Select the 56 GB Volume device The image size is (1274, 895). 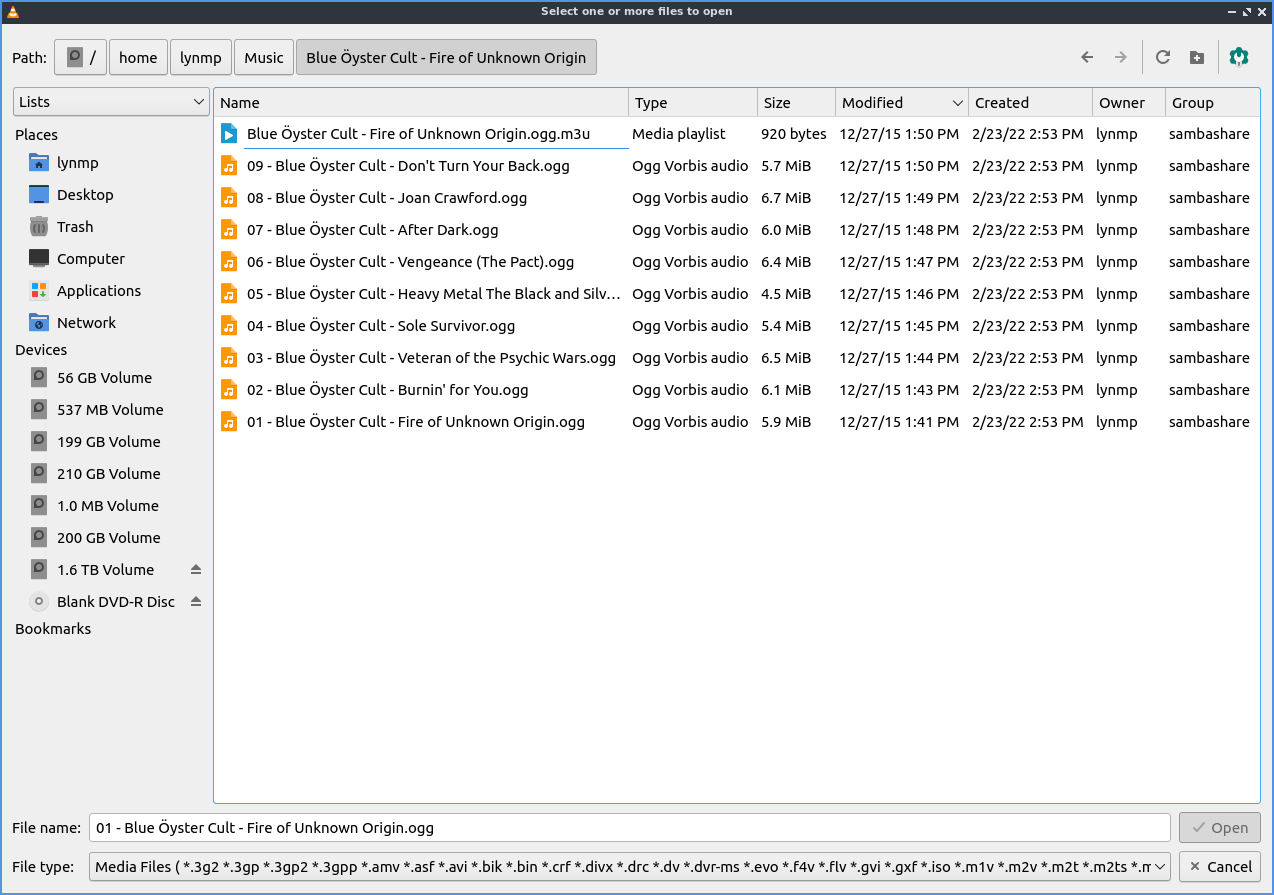point(104,378)
